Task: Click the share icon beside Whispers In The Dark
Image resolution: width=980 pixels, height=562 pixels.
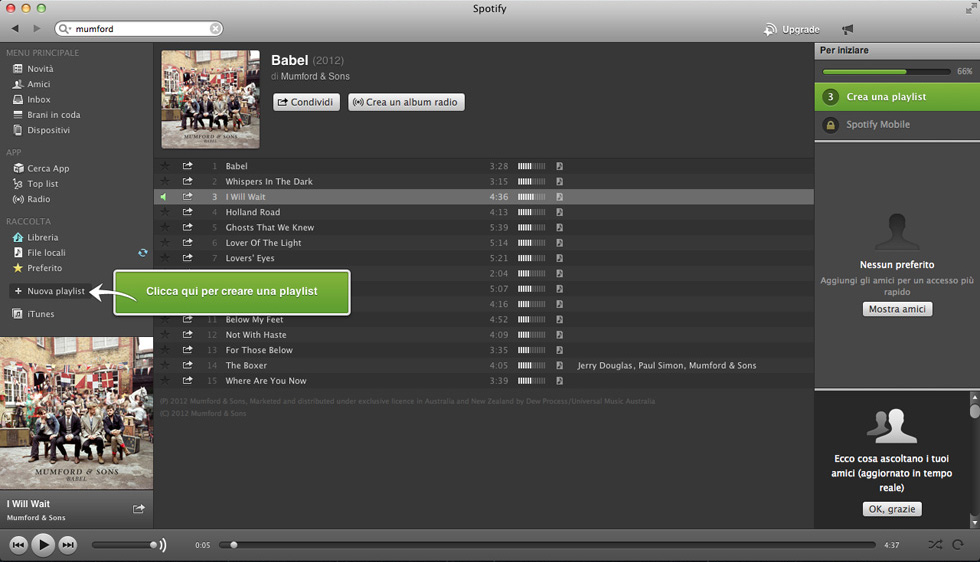Action: coord(187,182)
